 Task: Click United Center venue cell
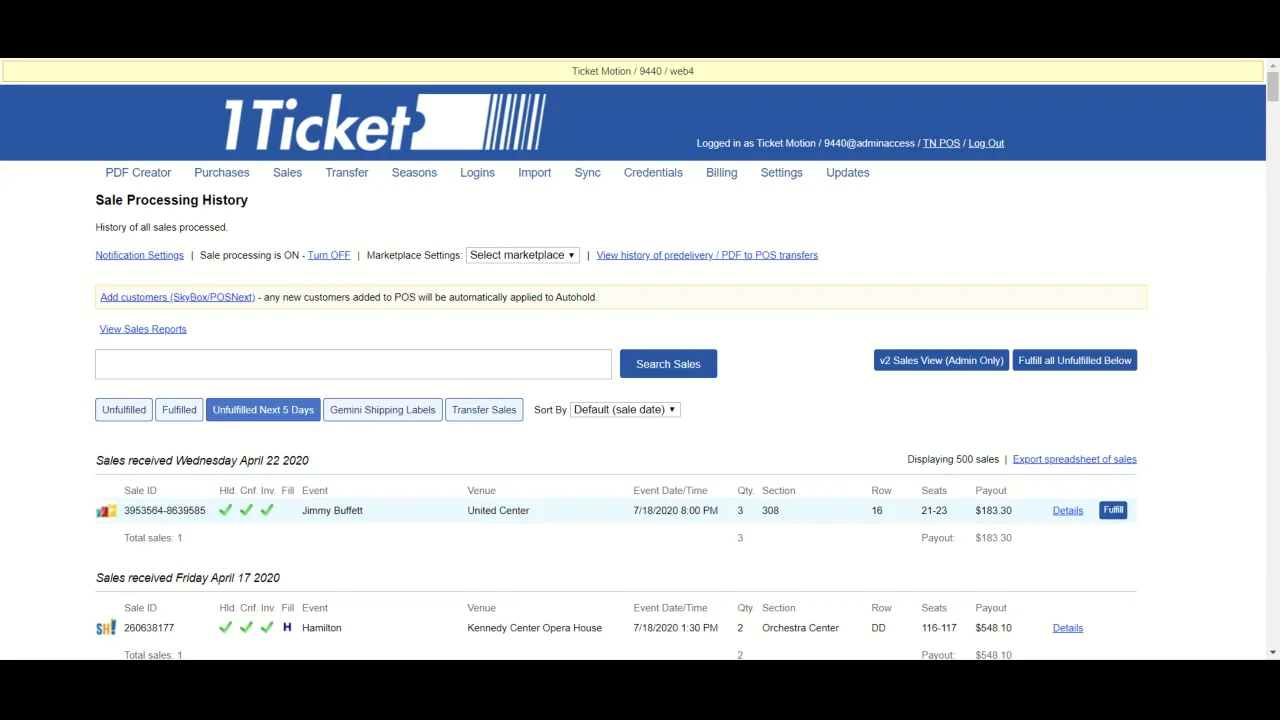point(498,511)
